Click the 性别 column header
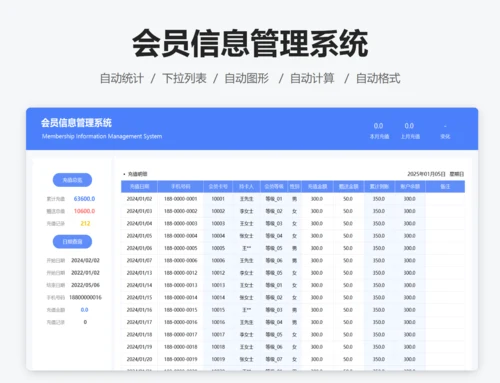The image size is (500, 383). (x=294, y=187)
